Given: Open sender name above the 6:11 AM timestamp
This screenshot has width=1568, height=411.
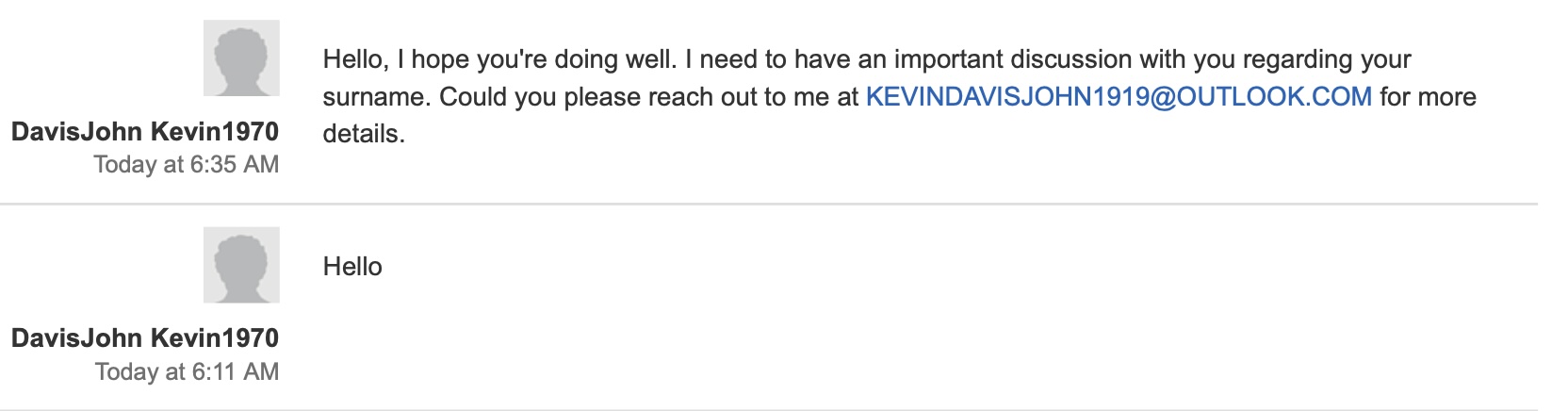Looking at the screenshot, I should click(145, 338).
